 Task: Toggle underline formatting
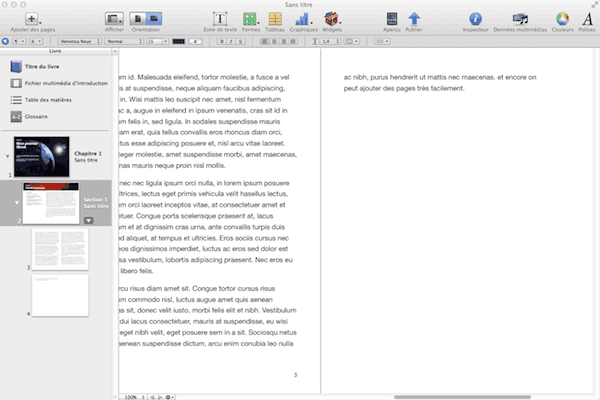(x=240, y=41)
